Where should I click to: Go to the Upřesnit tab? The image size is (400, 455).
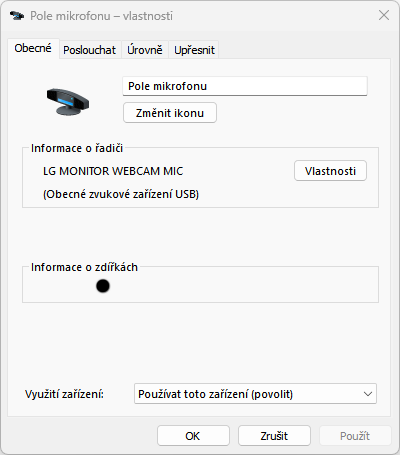click(x=194, y=50)
